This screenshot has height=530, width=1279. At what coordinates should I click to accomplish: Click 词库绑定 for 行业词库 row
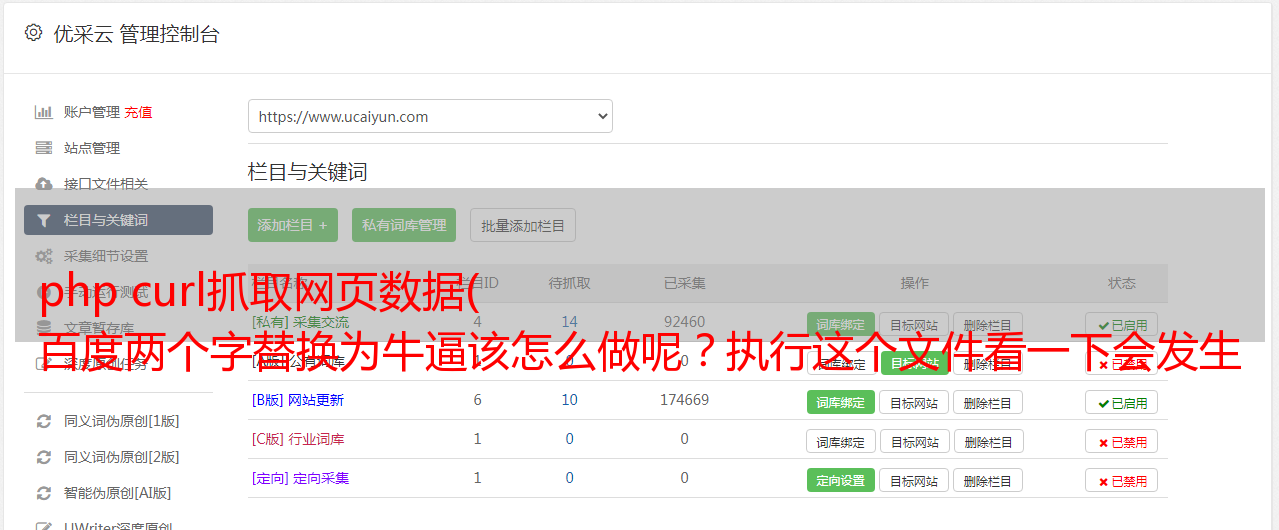(841, 441)
